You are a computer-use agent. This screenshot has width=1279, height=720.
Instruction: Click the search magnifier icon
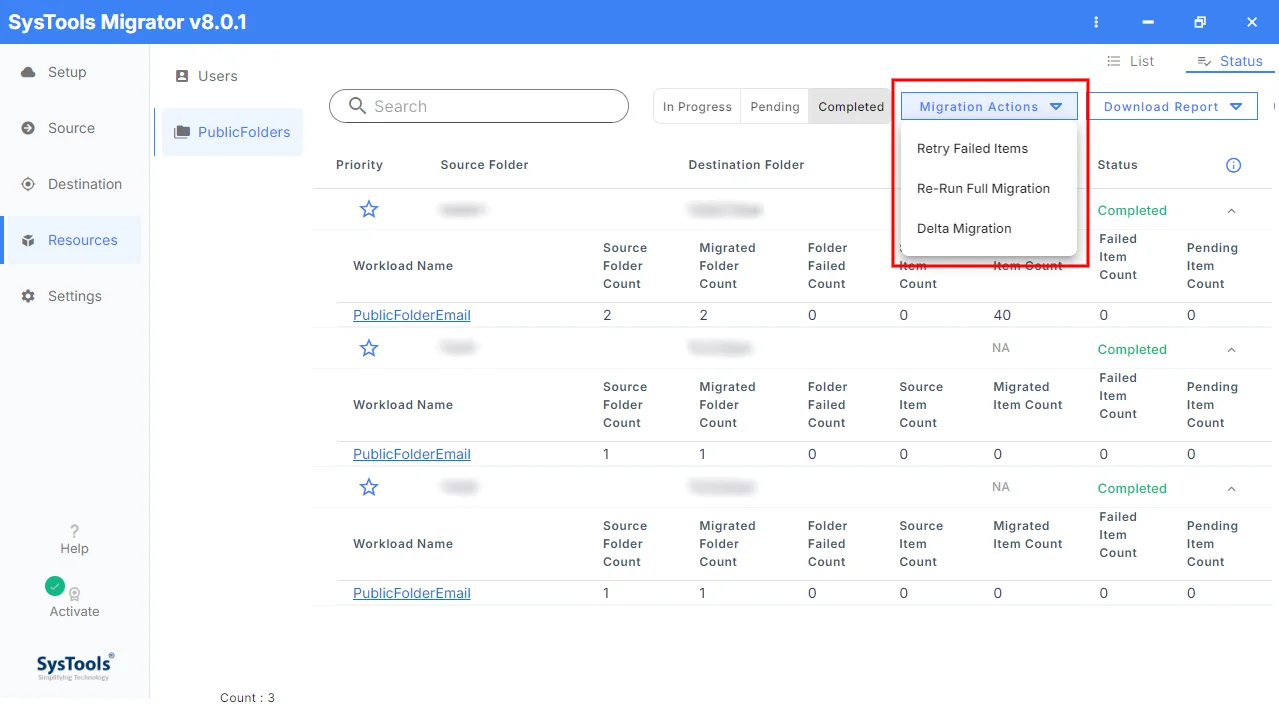[356, 106]
